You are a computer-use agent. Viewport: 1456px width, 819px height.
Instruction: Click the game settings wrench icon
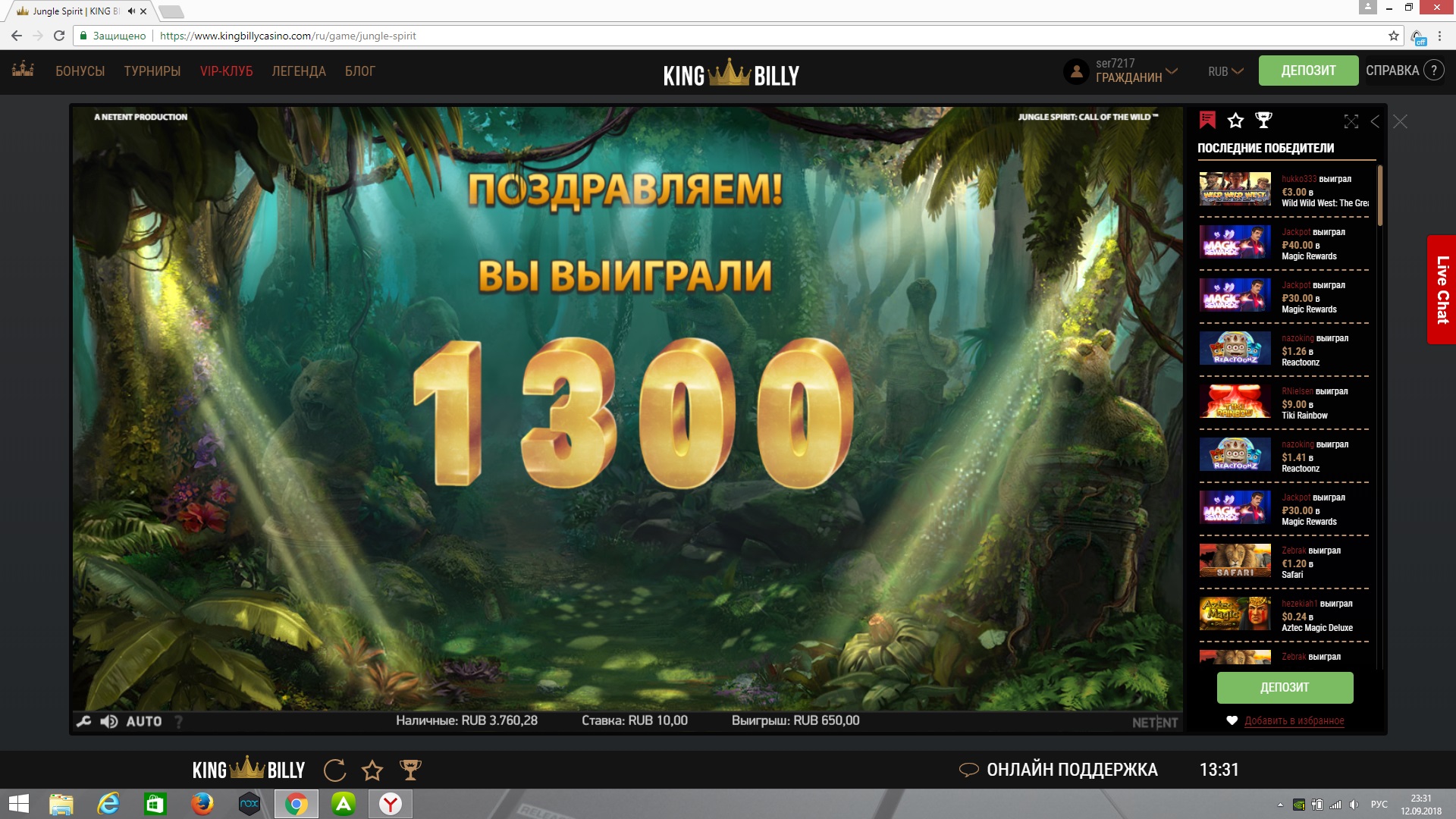pyautogui.click(x=84, y=721)
